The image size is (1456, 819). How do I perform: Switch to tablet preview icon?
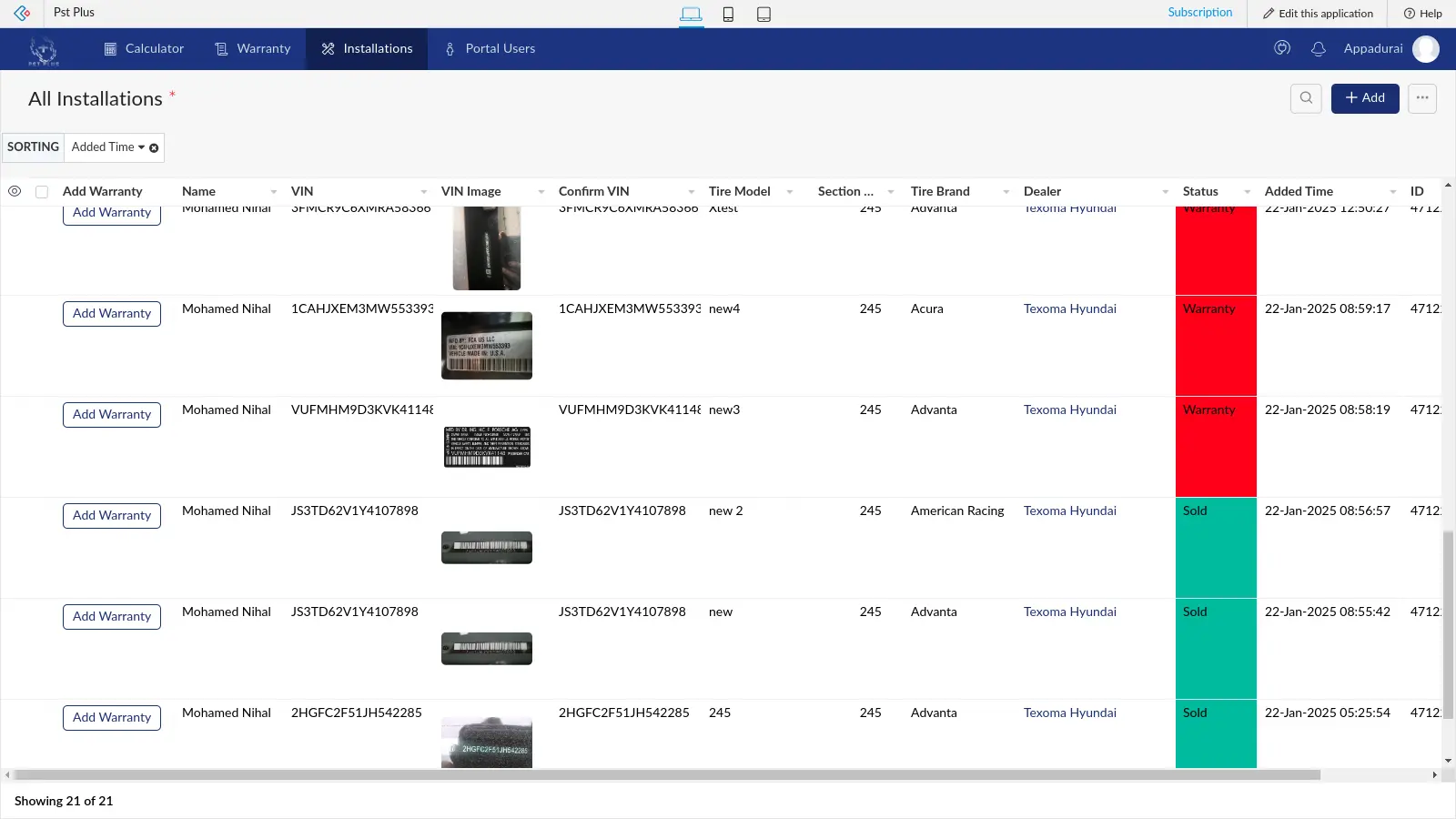pyautogui.click(x=763, y=14)
